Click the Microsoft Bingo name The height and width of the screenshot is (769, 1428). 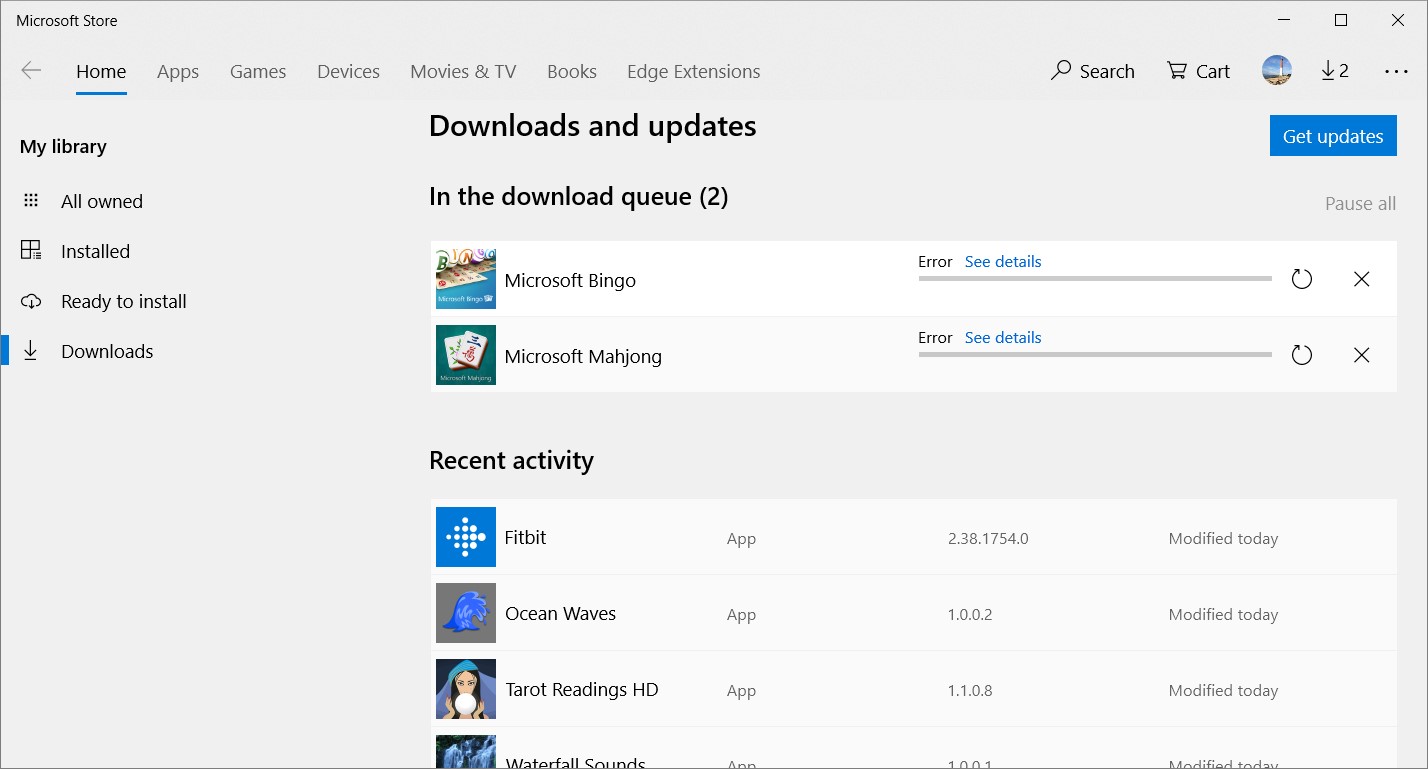pos(570,280)
